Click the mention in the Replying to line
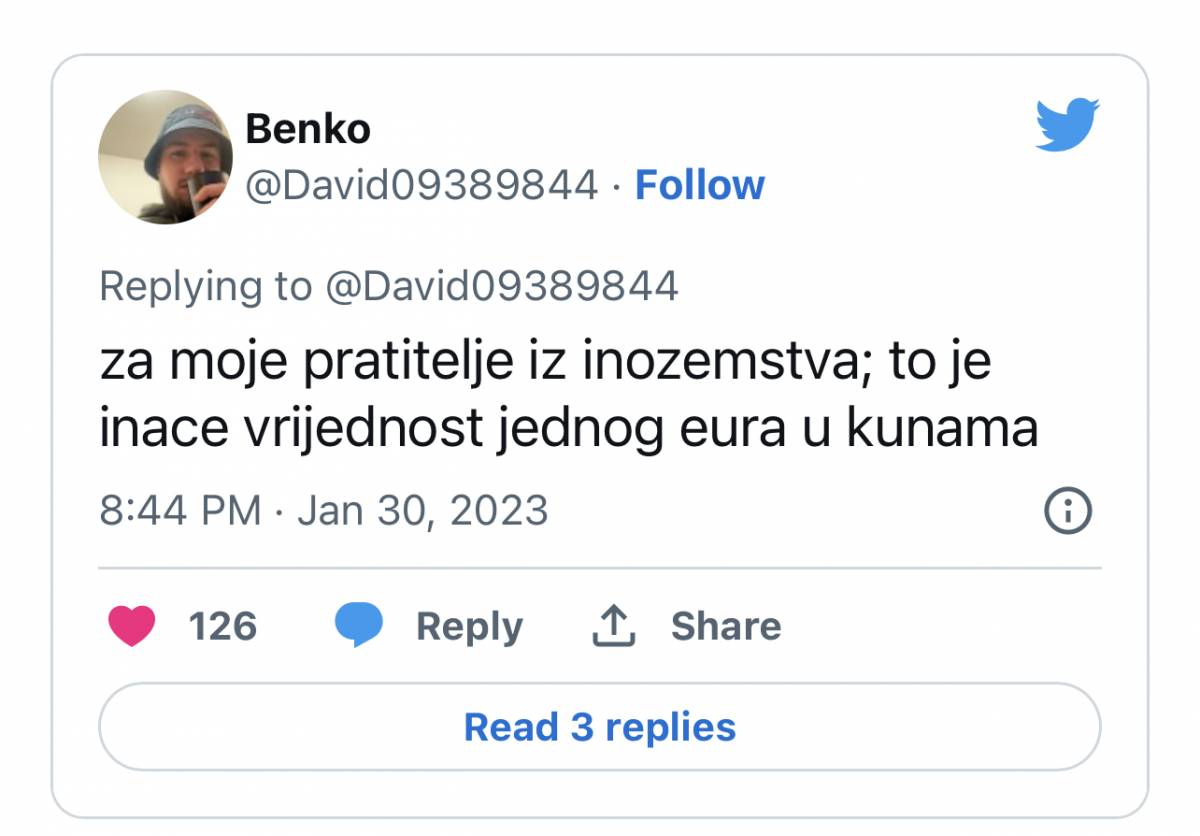This screenshot has width=1200, height=836. coord(502,286)
